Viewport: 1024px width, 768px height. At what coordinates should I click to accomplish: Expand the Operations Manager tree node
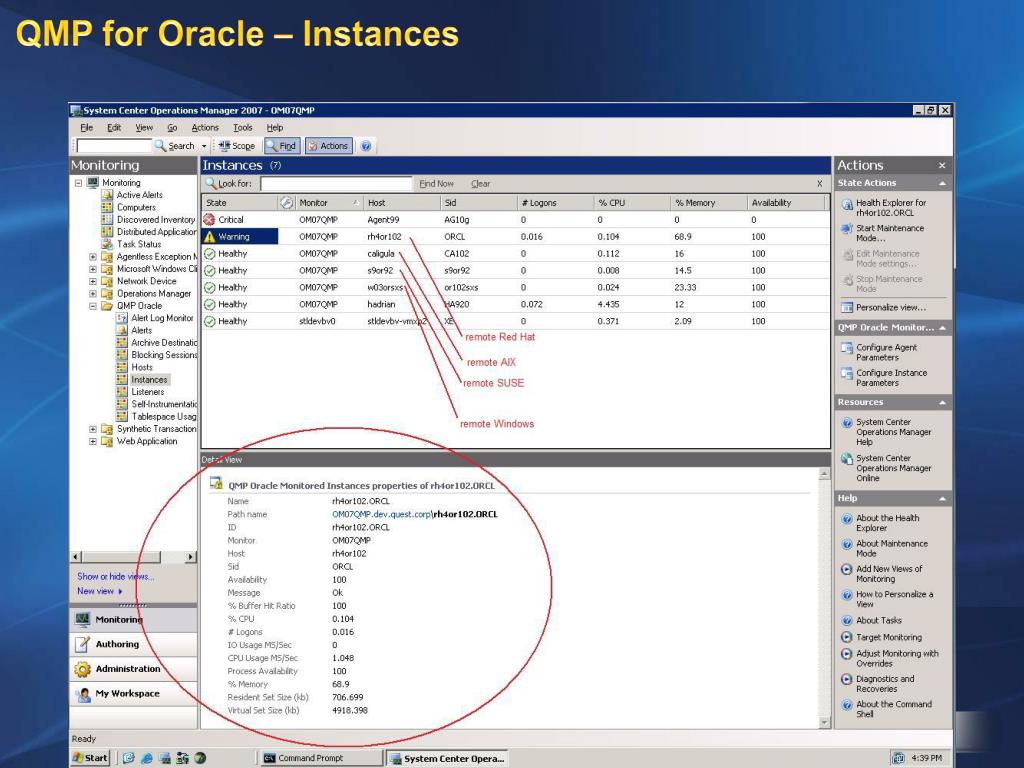point(93,294)
